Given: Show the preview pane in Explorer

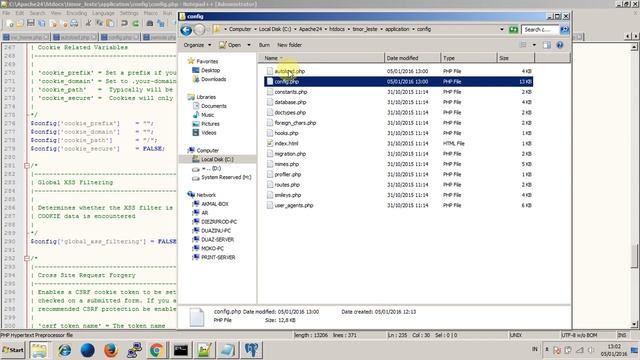Looking at the screenshot, I should coord(547,45).
